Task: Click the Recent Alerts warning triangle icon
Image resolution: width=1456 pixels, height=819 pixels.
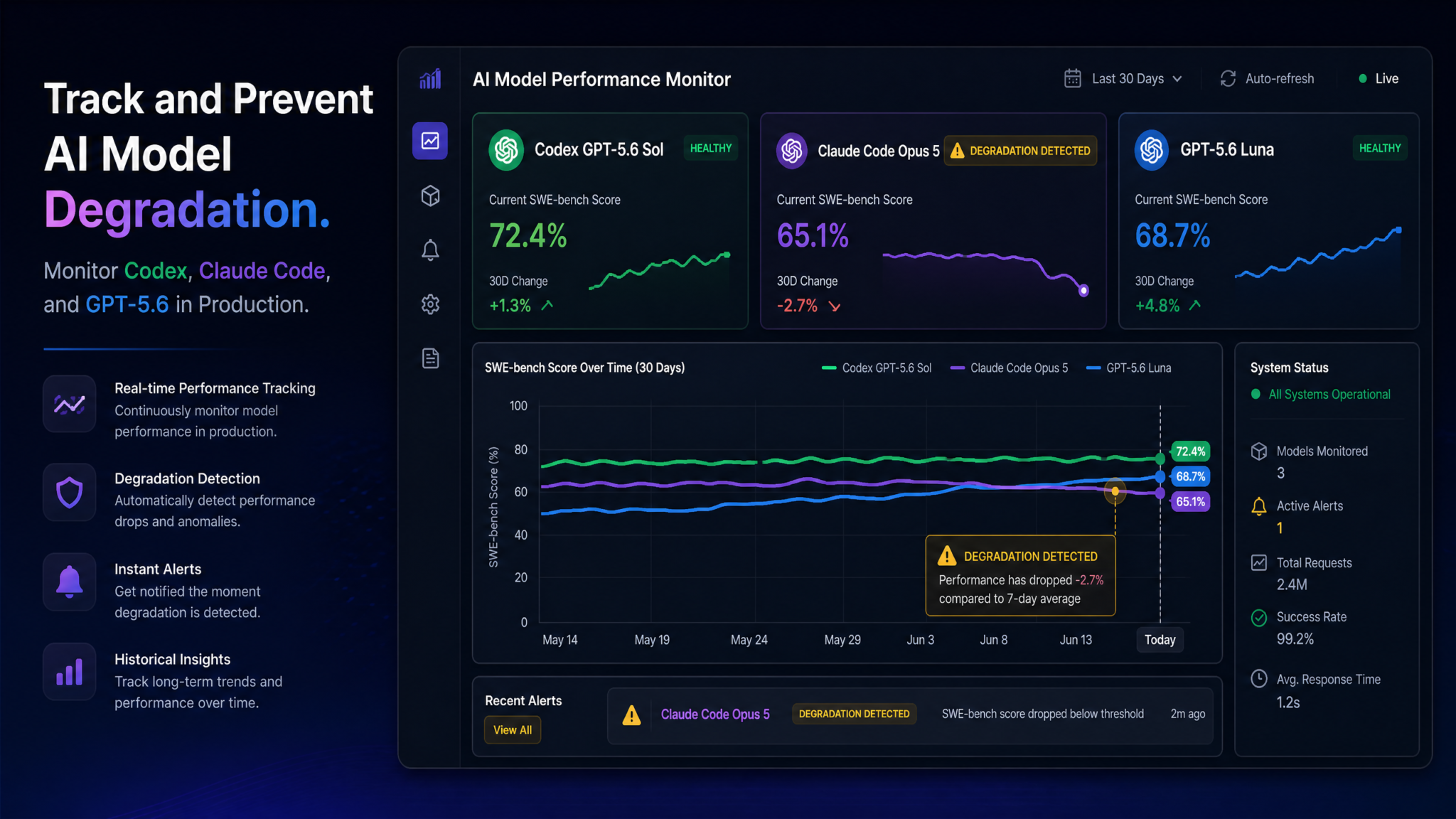Action: coord(631,715)
